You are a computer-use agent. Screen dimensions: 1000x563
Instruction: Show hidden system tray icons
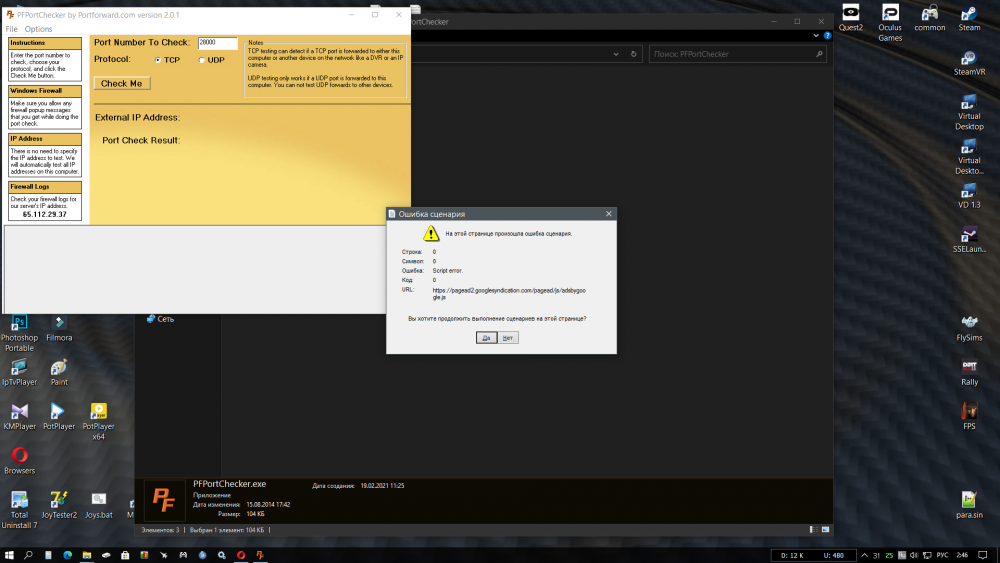click(x=864, y=555)
